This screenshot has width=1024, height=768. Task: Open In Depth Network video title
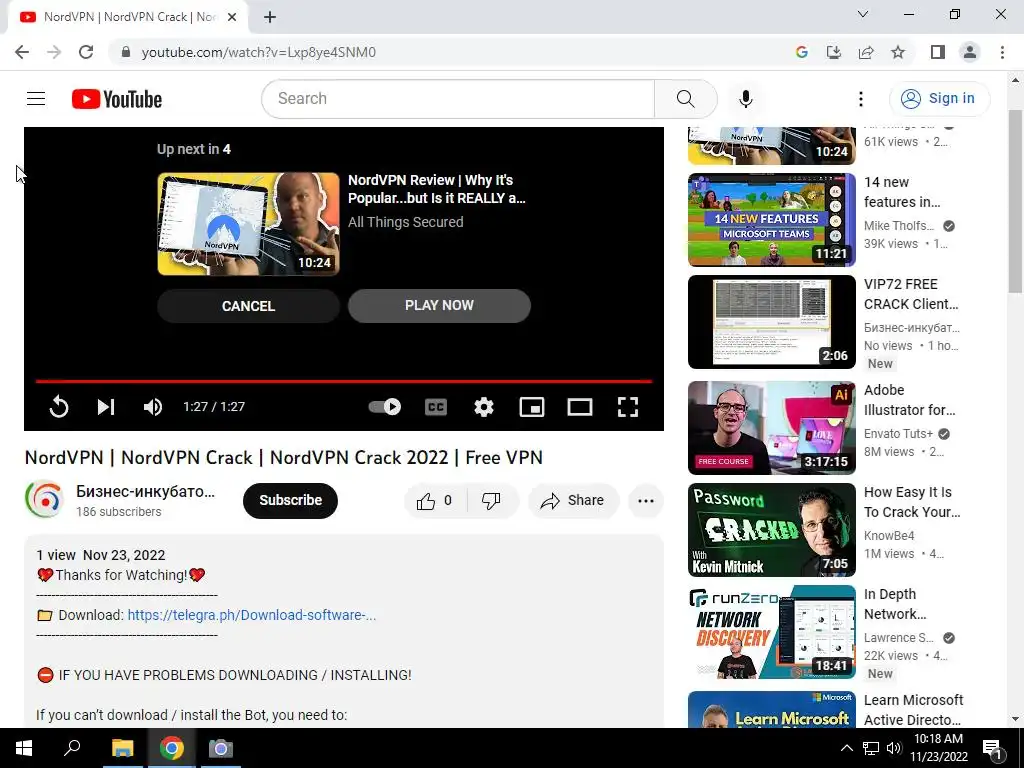point(895,604)
